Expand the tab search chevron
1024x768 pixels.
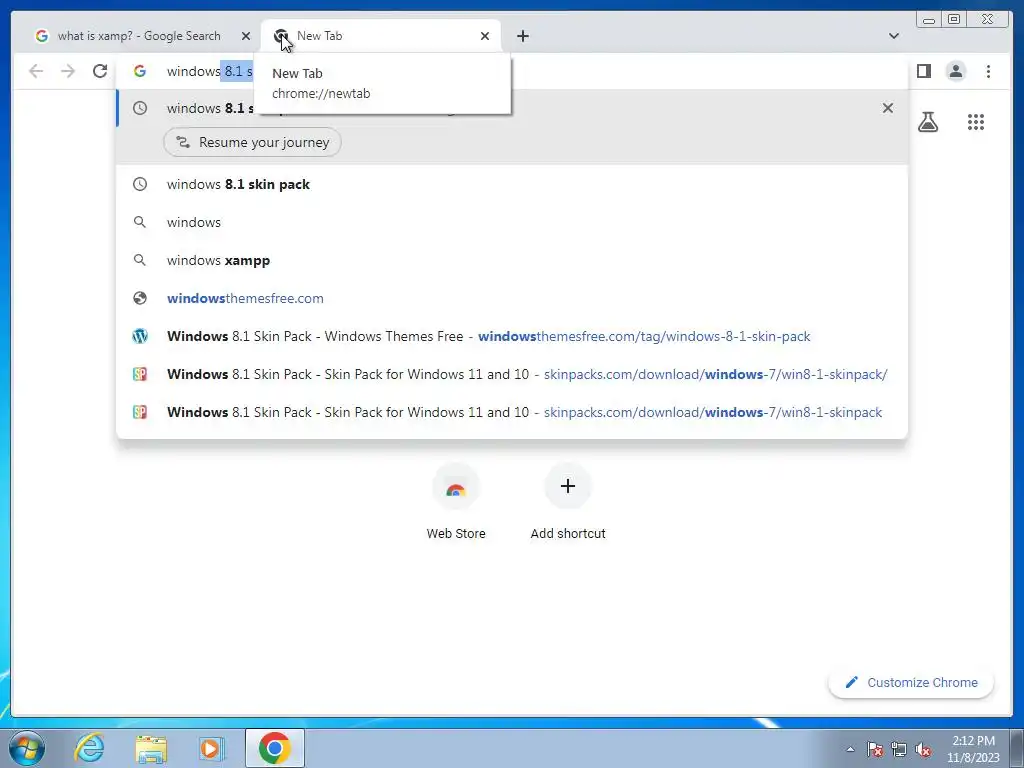[x=894, y=36]
